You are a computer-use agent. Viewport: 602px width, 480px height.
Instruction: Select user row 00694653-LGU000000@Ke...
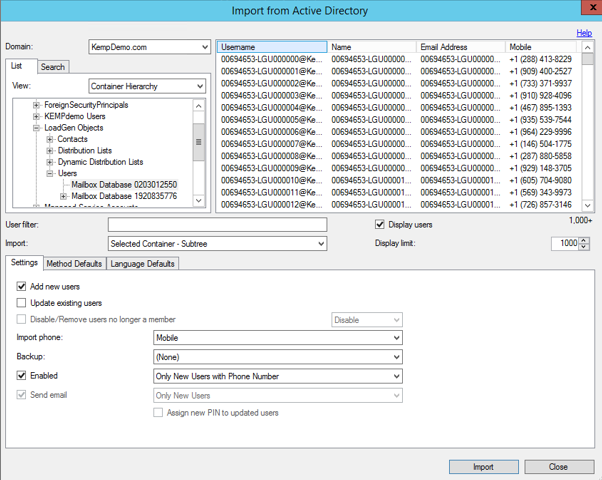click(x=399, y=59)
